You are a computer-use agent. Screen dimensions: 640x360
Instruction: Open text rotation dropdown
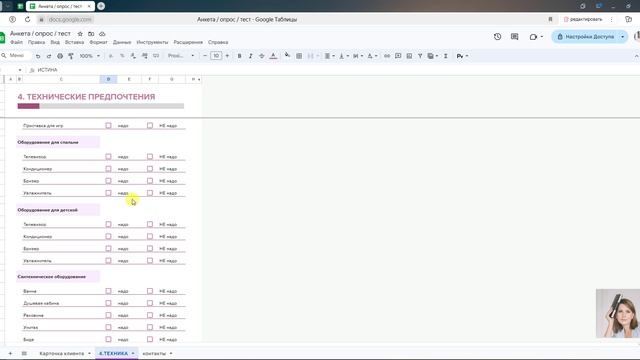tap(372, 56)
